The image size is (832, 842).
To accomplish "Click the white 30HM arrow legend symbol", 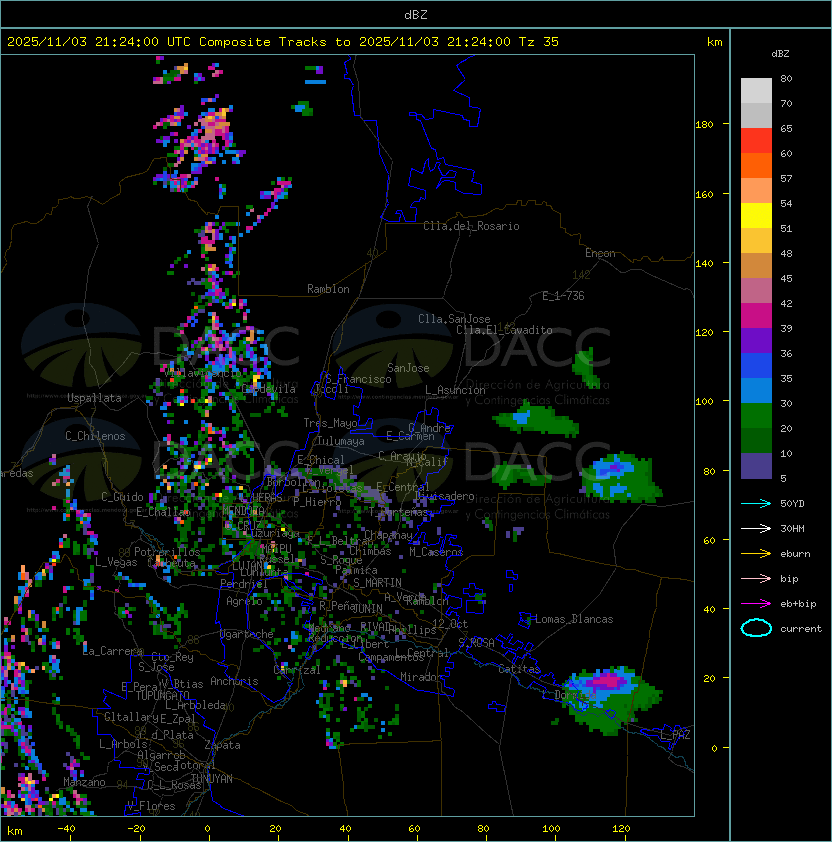I will coord(756,528).
